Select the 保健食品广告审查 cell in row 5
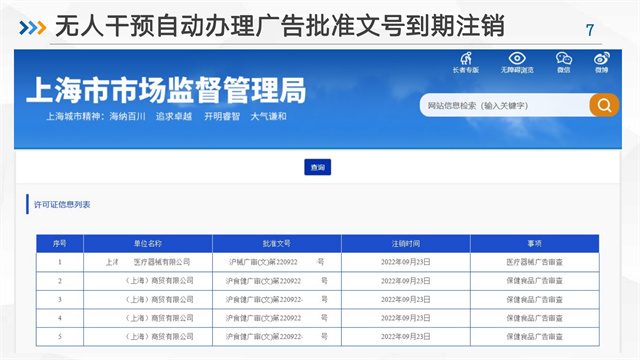Viewport: 640px width, 360px height. point(535,337)
